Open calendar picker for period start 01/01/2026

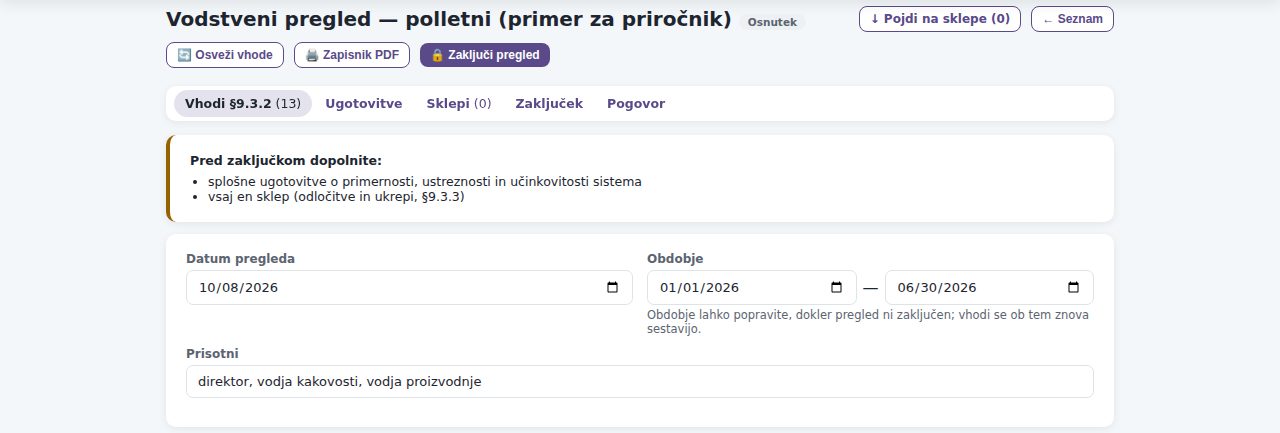(x=837, y=288)
